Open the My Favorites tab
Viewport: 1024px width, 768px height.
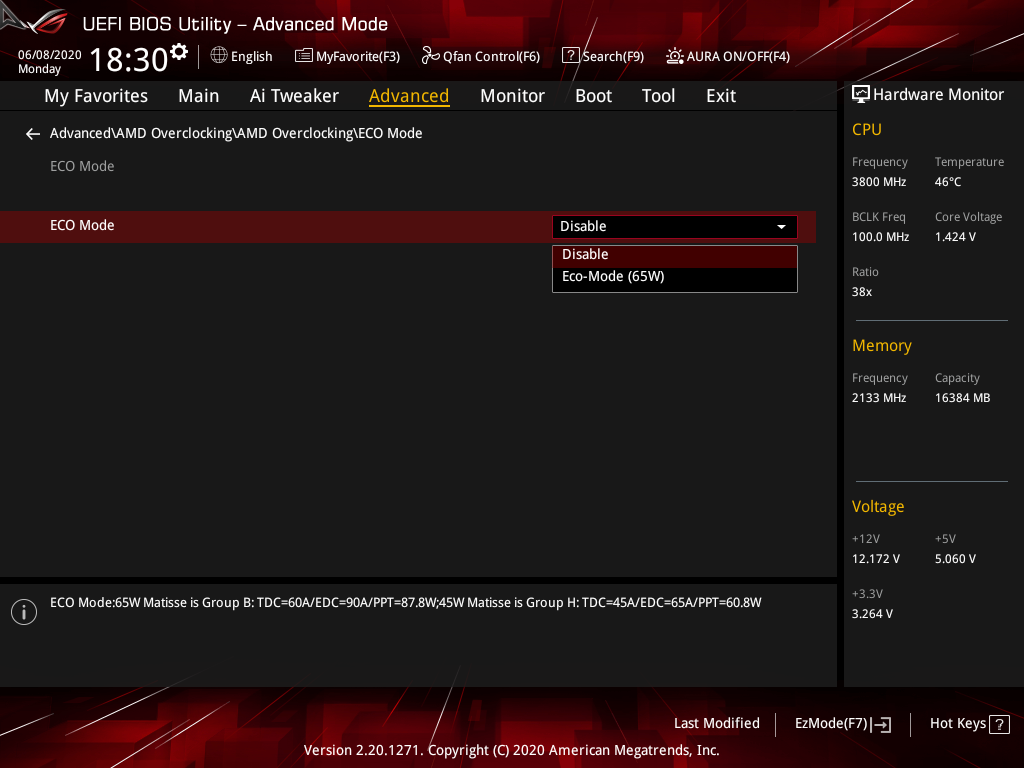click(x=96, y=96)
